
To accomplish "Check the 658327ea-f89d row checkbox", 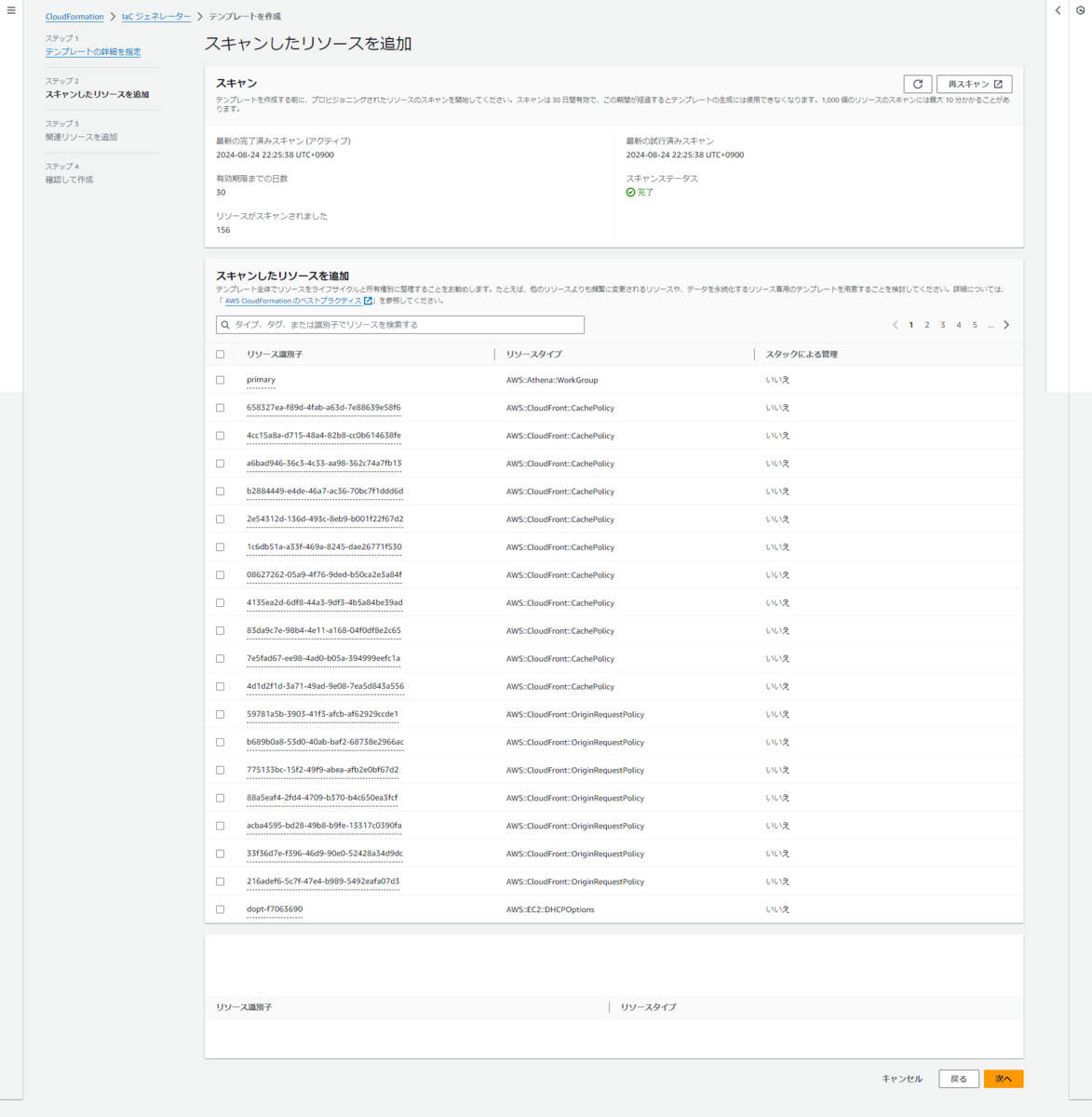I will 221,408.
